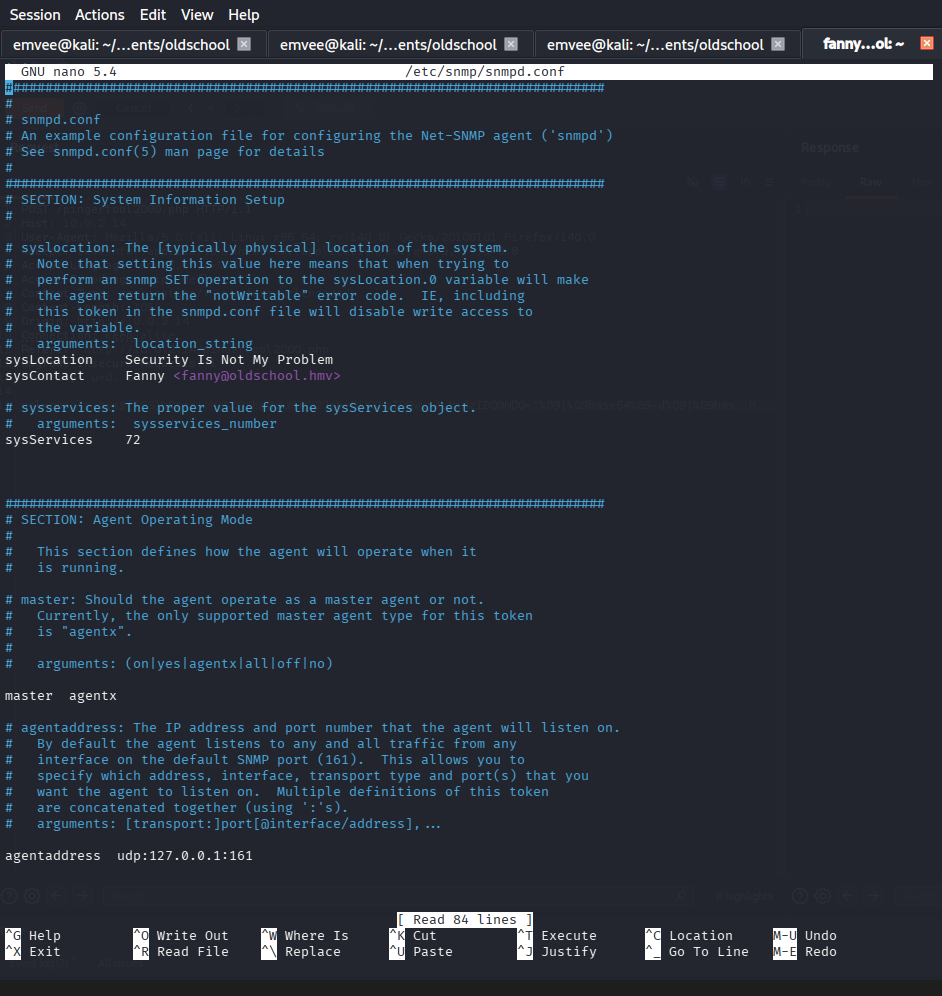The width and height of the screenshot is (942, 996).
Task: Close the first emvee@kali tab
Action: [x=244, y=44]
